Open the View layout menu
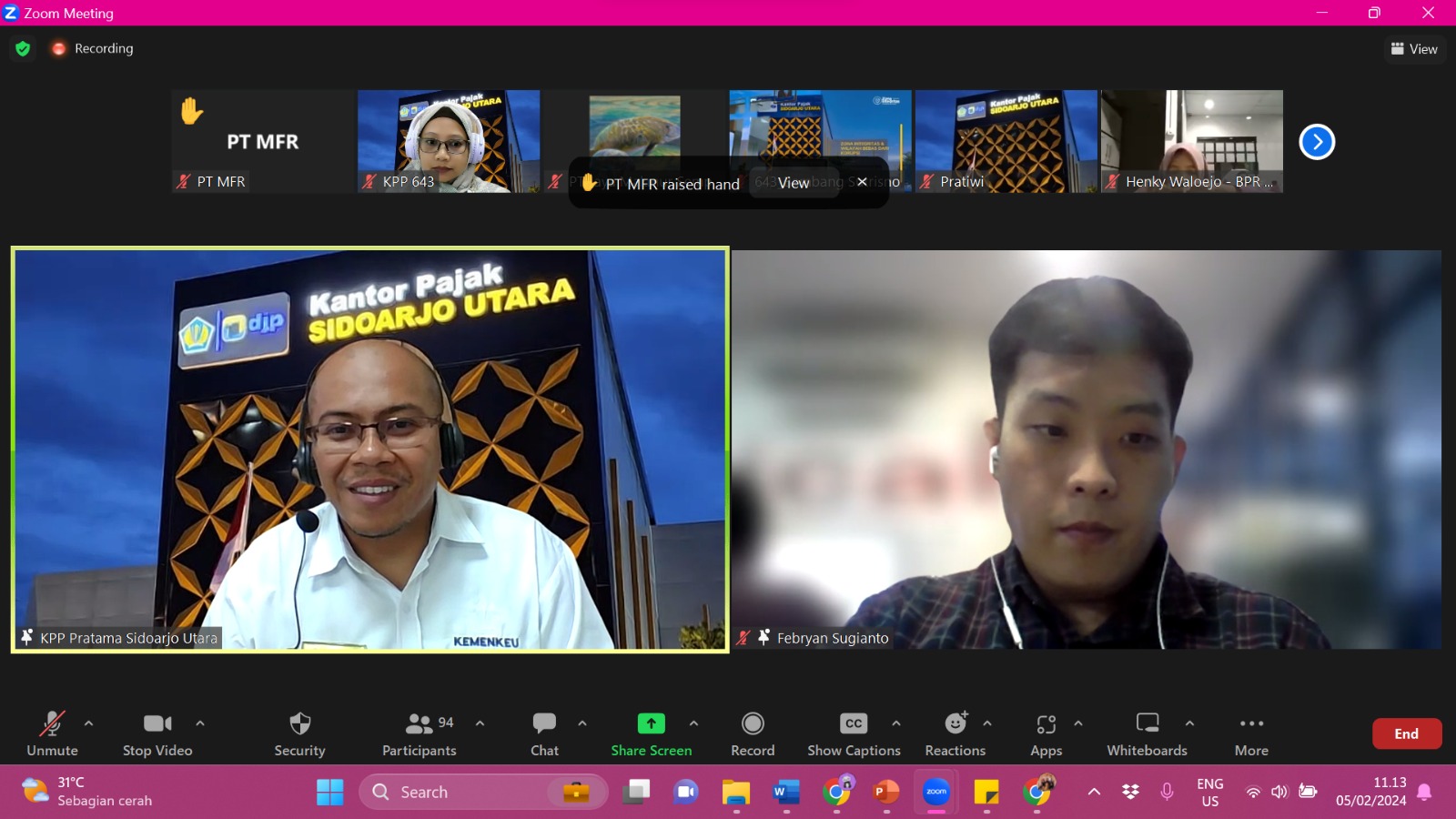 coord(1414,49)
